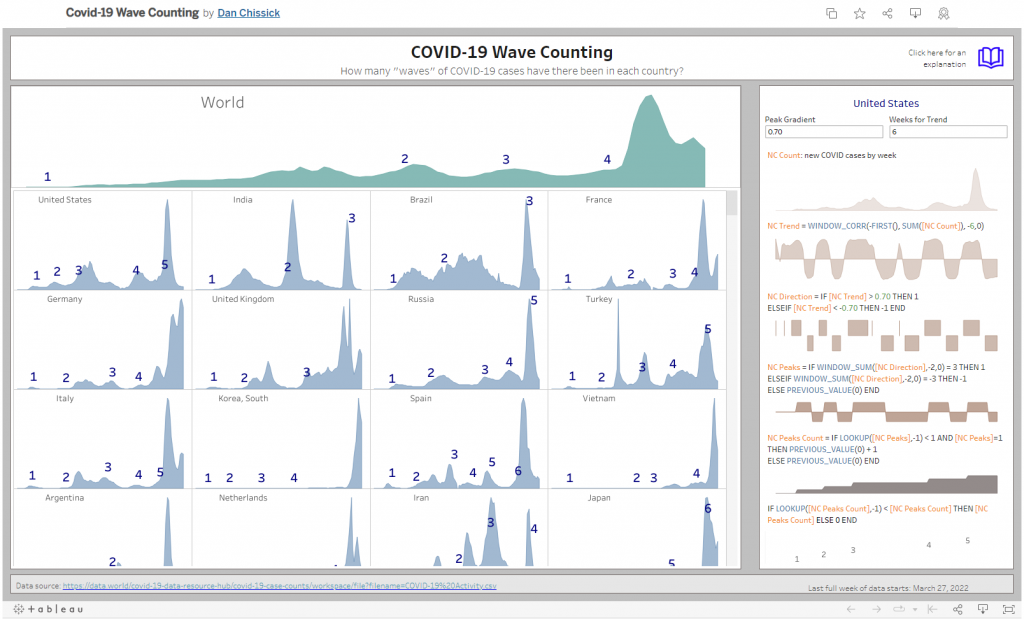Click the download icon in the top header
This screenshot has height=619, width=1024.
915,13
